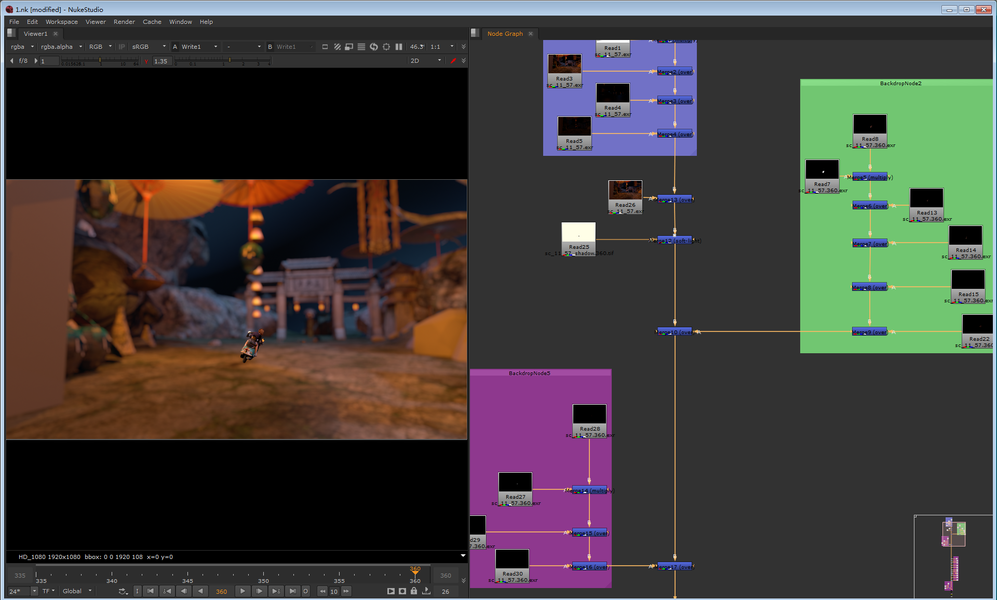Click the flipbook viewer icon

(x=390, y=591)
